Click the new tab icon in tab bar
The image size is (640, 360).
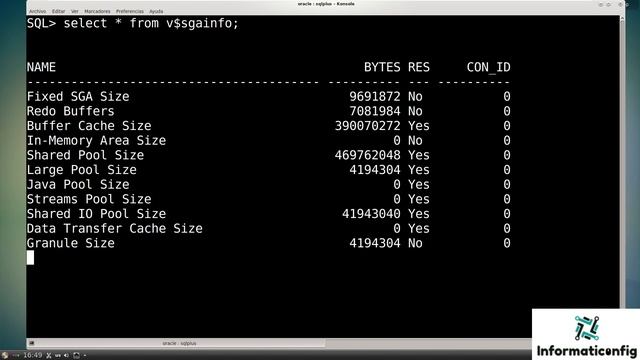[31, 343]
